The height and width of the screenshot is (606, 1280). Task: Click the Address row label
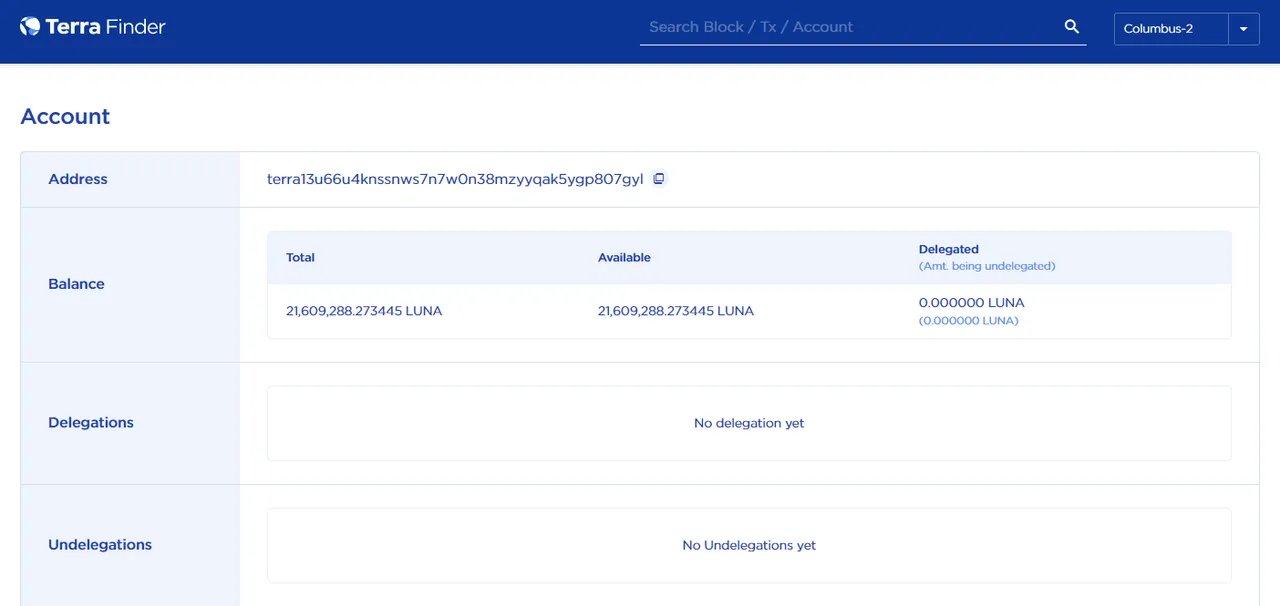pyautogui.click(x=78, y=179)
